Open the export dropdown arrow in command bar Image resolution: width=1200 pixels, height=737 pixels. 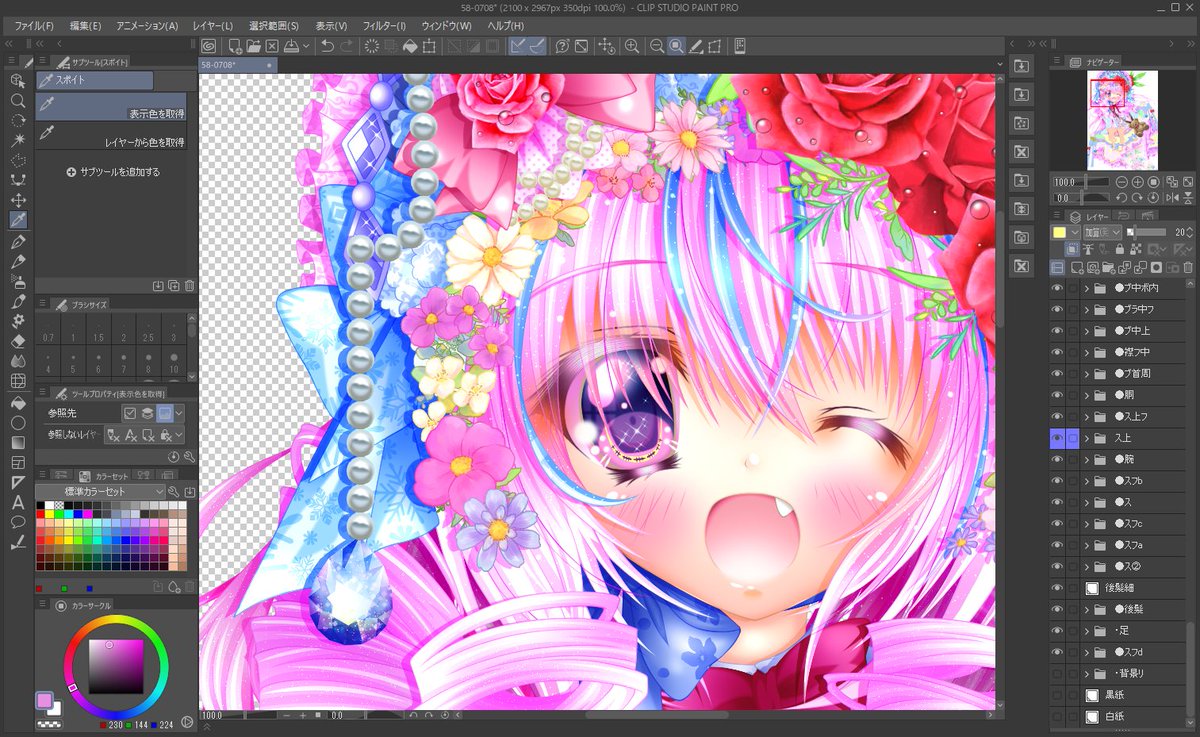pyautogui.click(x=306, y=46)
